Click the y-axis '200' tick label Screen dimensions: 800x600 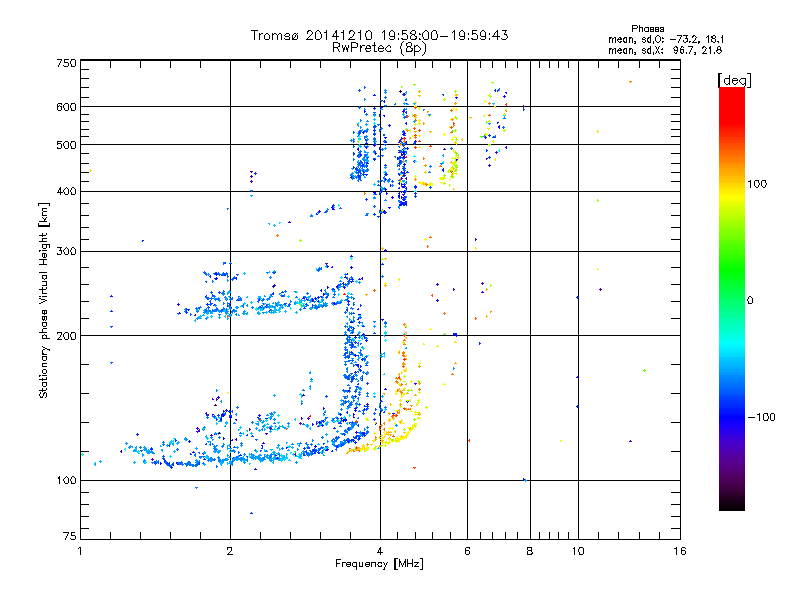[66, 336]
